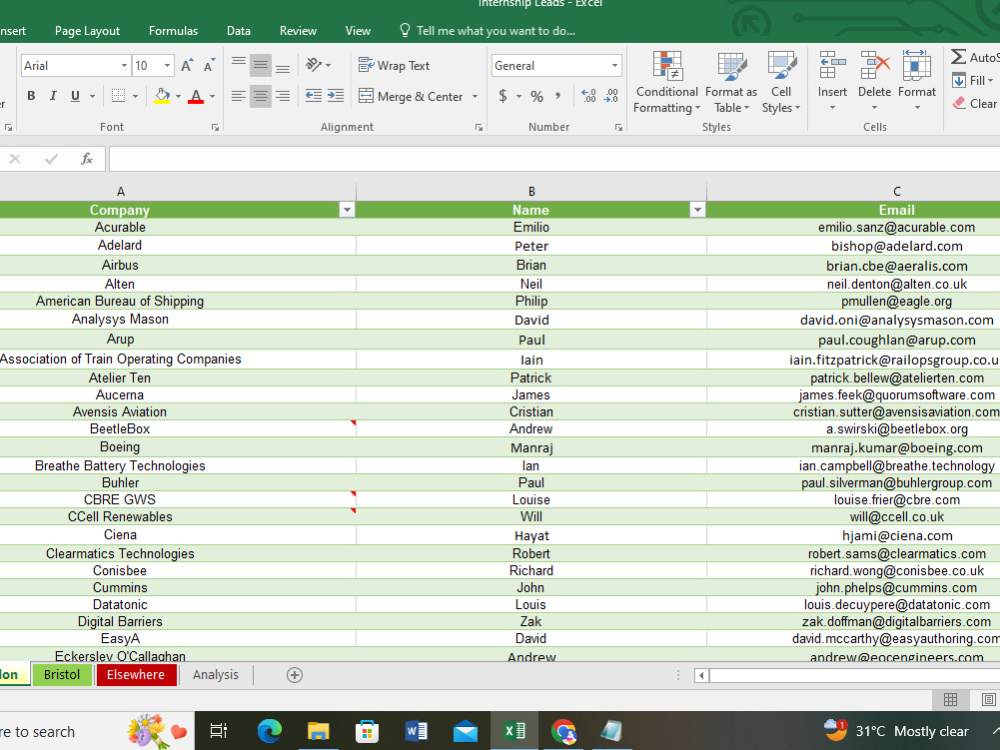Open Name column filter dropdown
Screen dimensions: 1000x750
click(x=698, y=210)
